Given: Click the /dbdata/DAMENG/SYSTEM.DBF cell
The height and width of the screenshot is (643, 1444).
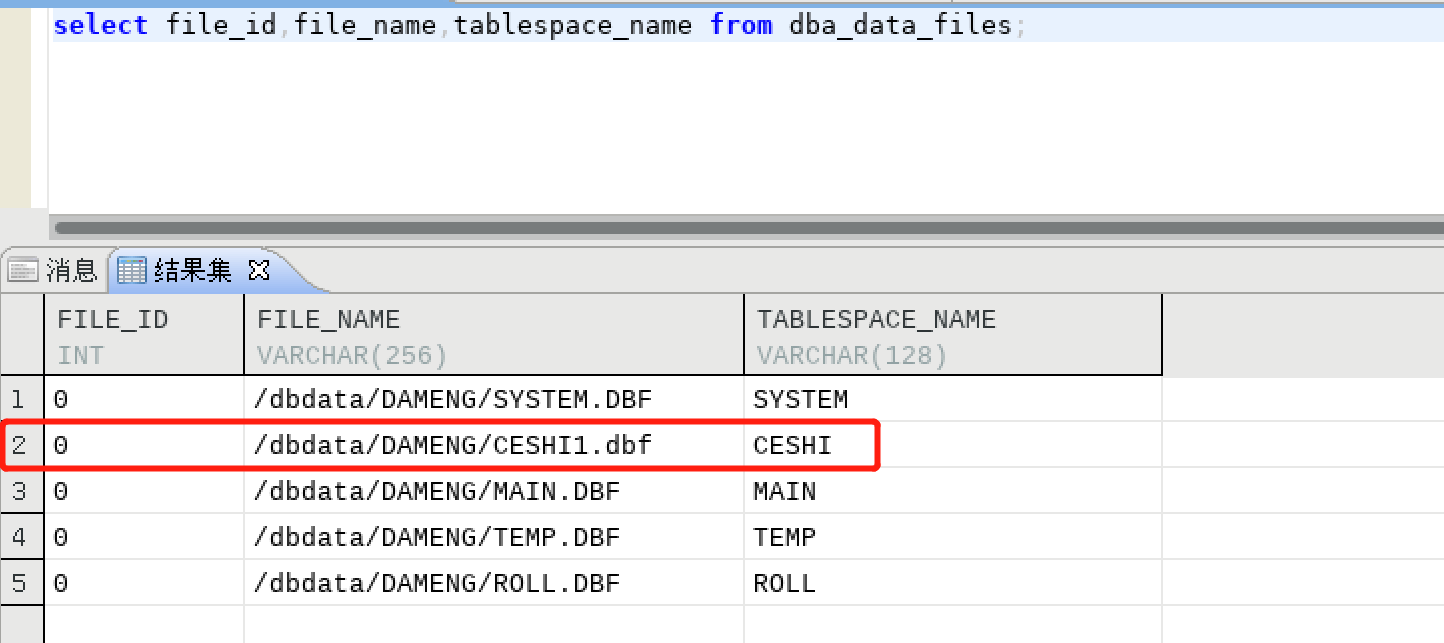Looking at the screenshot, I should pyautogui.click(x=494, y=400).
